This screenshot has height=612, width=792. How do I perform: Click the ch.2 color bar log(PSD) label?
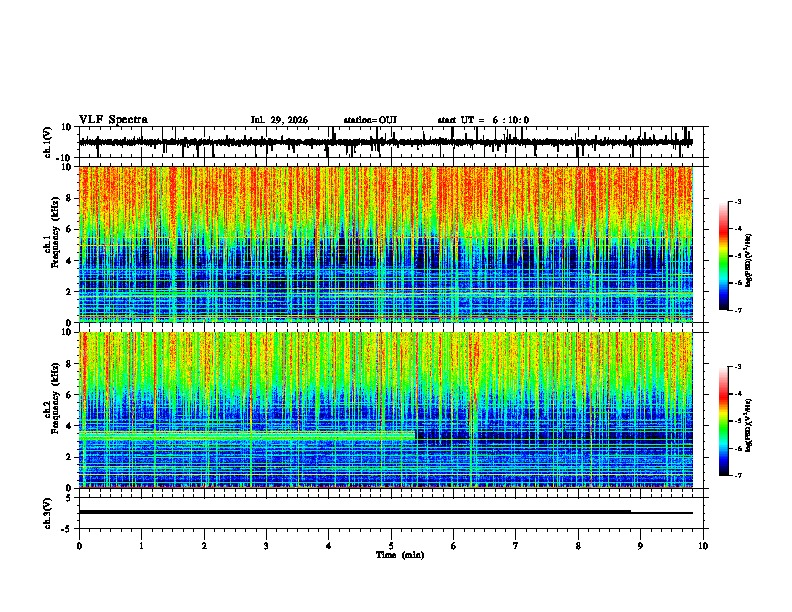pyautogui.click(x=749, y=425)
